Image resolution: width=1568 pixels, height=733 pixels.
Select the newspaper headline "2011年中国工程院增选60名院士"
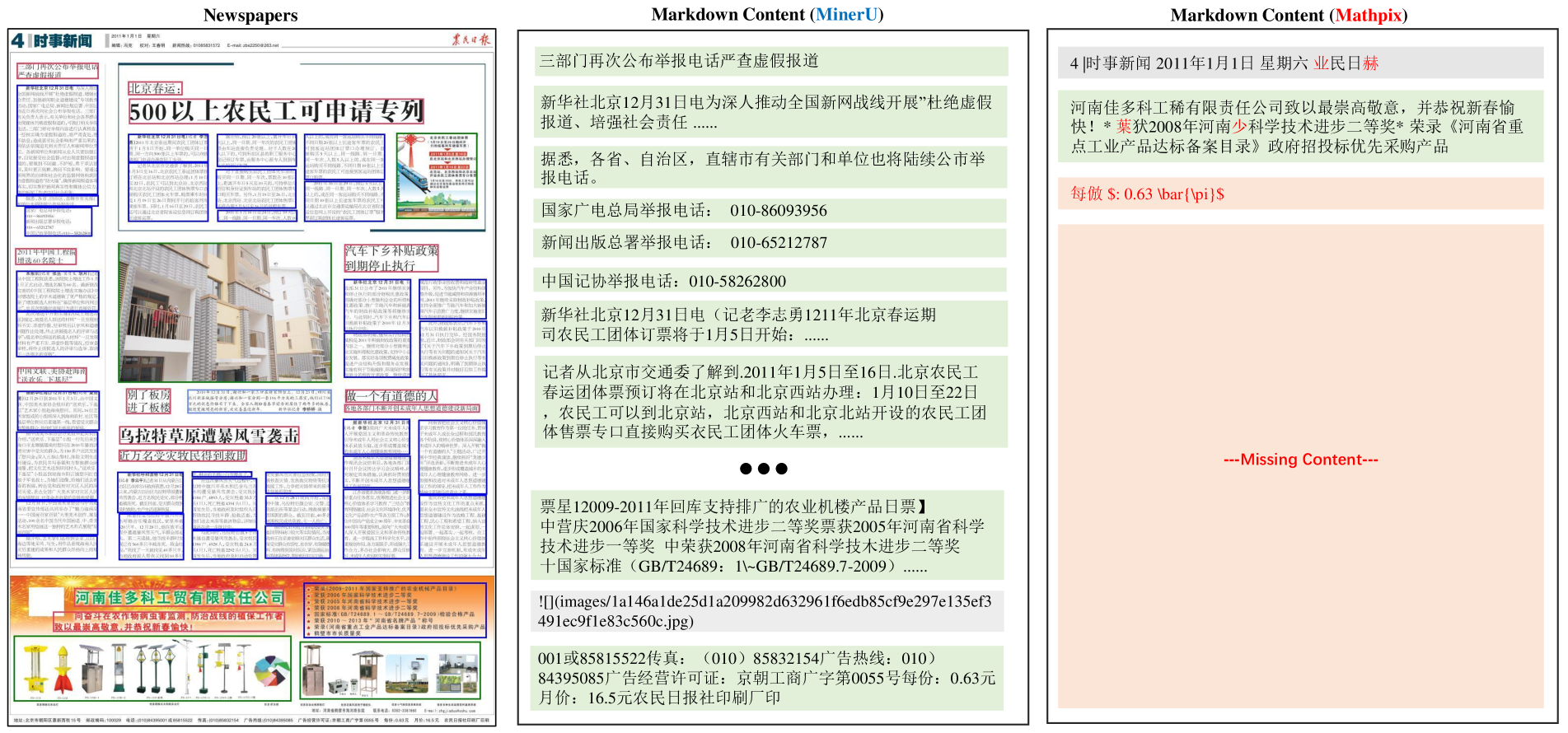pos(46,257)
